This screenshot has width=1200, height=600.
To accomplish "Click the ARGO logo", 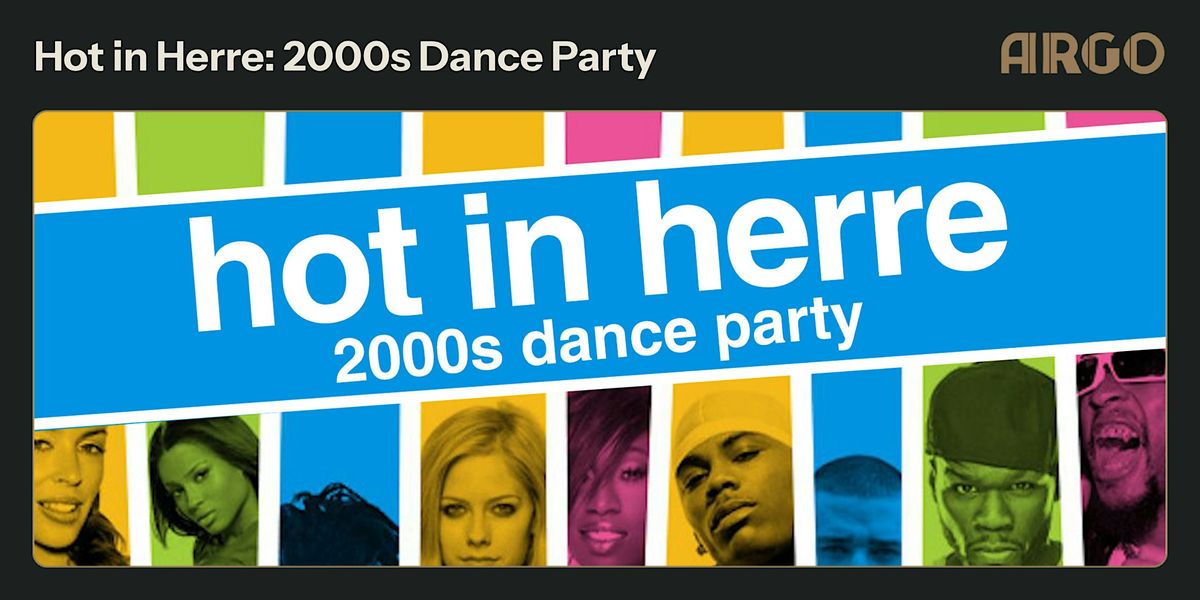I will click(x=1083, y=53).
